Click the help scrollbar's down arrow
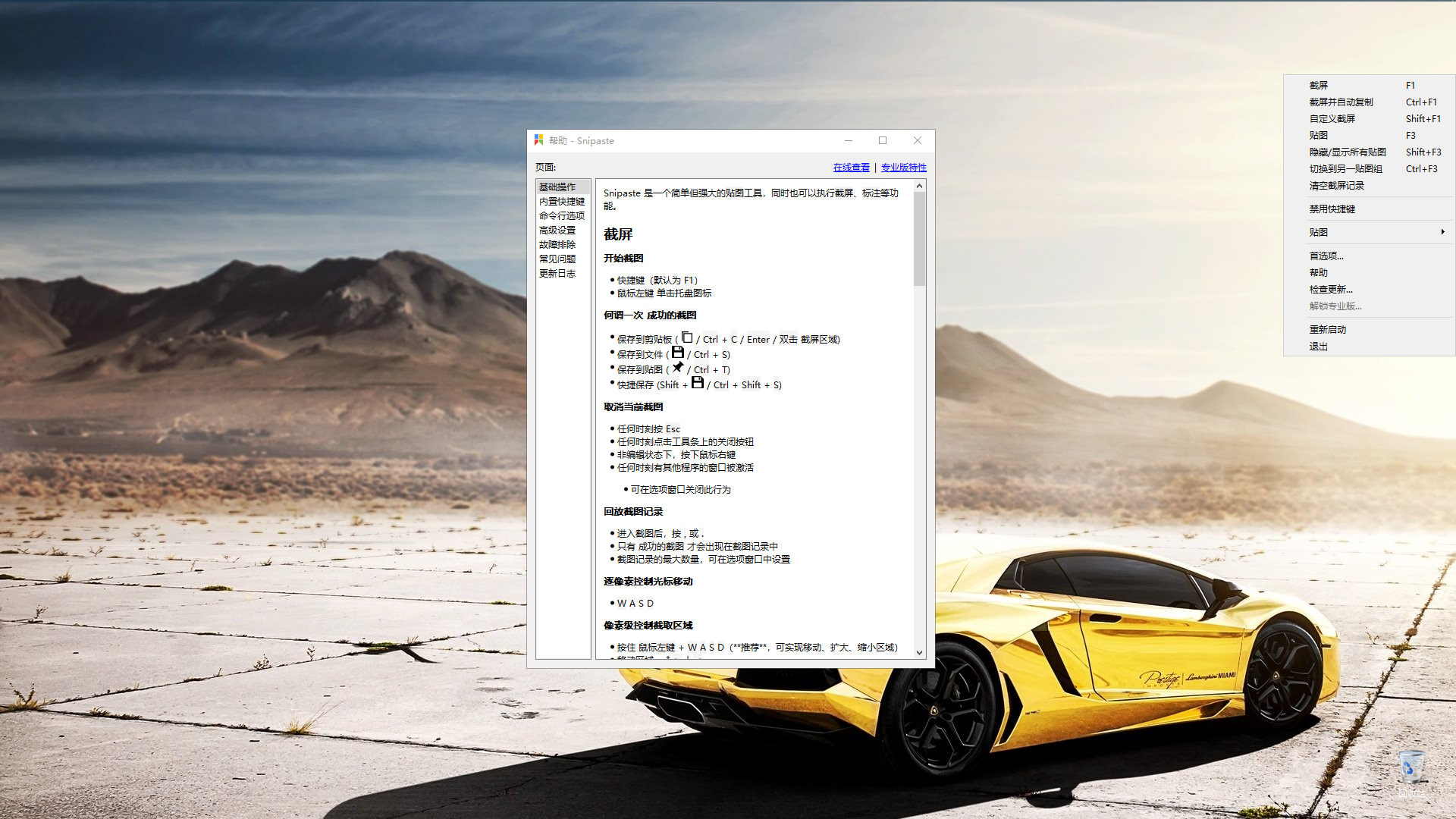The height and width of the screenshot is (819, 1456). 919,652
